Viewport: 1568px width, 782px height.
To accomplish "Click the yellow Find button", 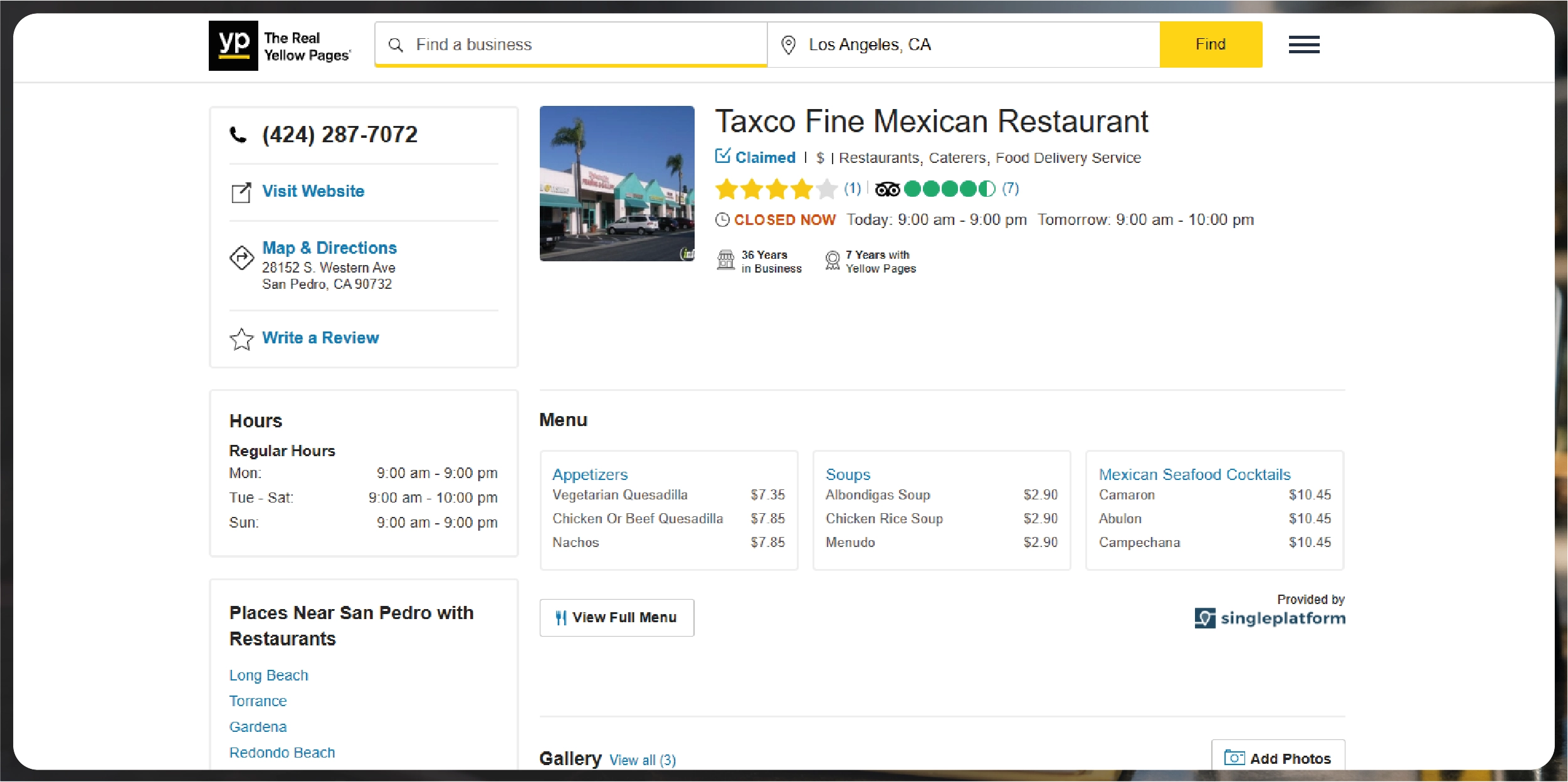I will [1210, 44].
